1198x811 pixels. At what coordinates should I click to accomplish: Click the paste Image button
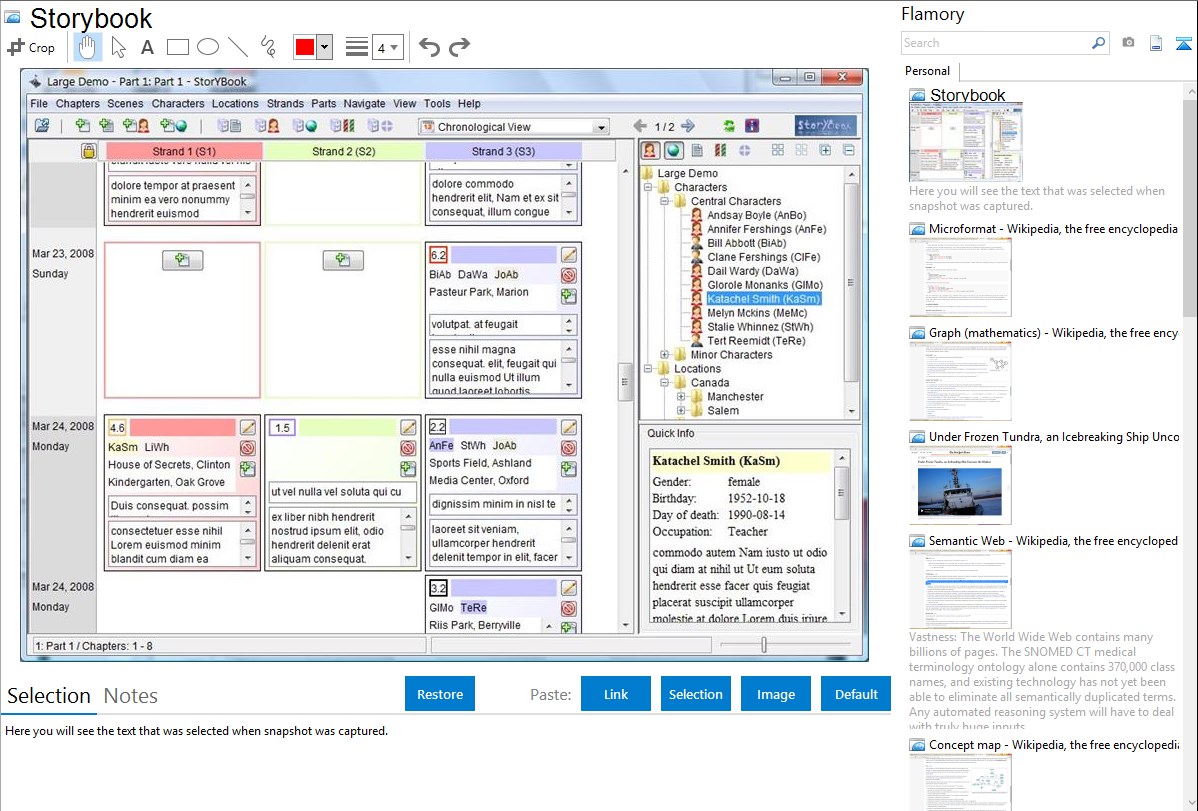pos(776,694)
